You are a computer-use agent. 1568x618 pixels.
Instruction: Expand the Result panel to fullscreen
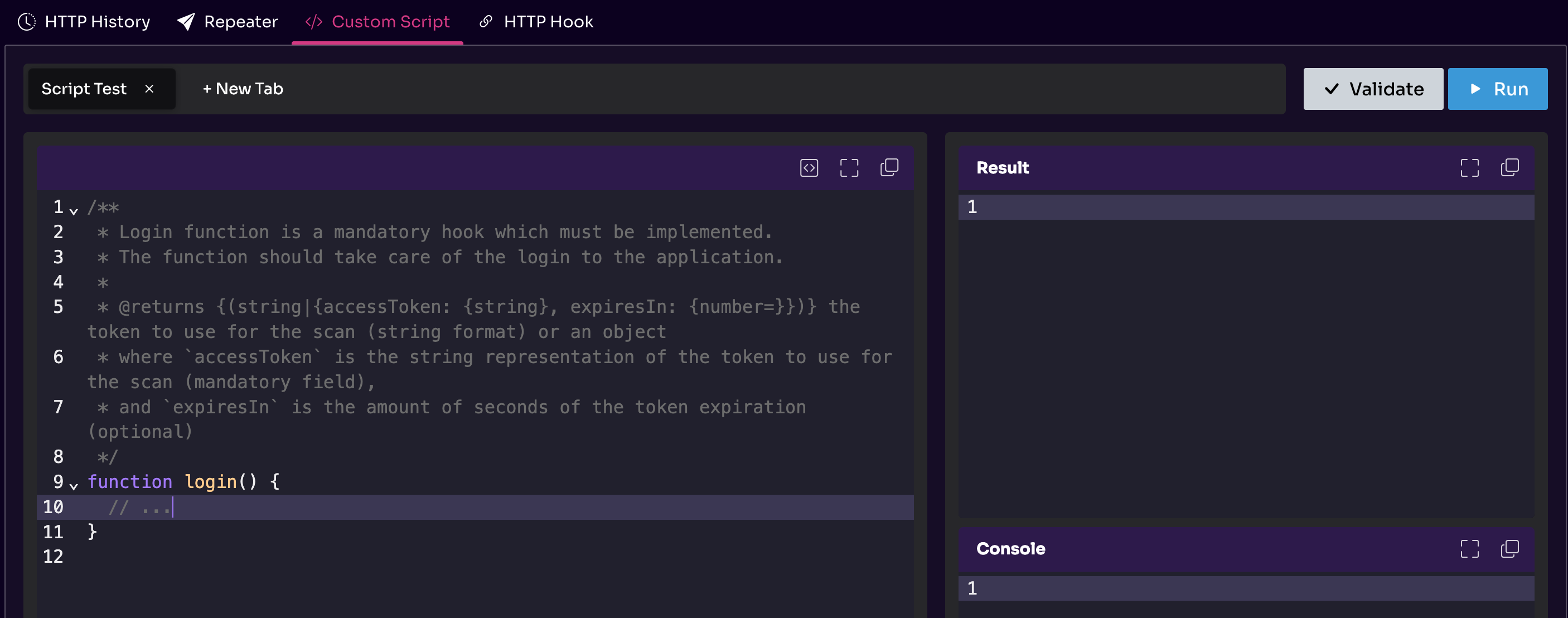(1469, 167)
